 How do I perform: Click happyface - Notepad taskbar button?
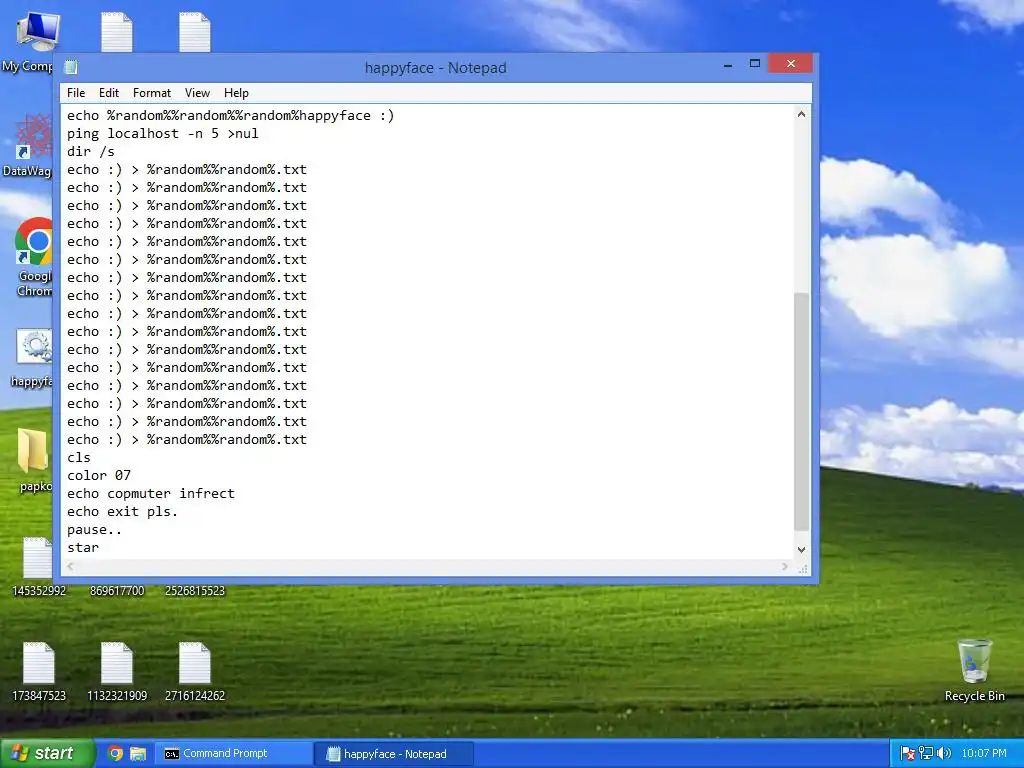pos(393,754)
